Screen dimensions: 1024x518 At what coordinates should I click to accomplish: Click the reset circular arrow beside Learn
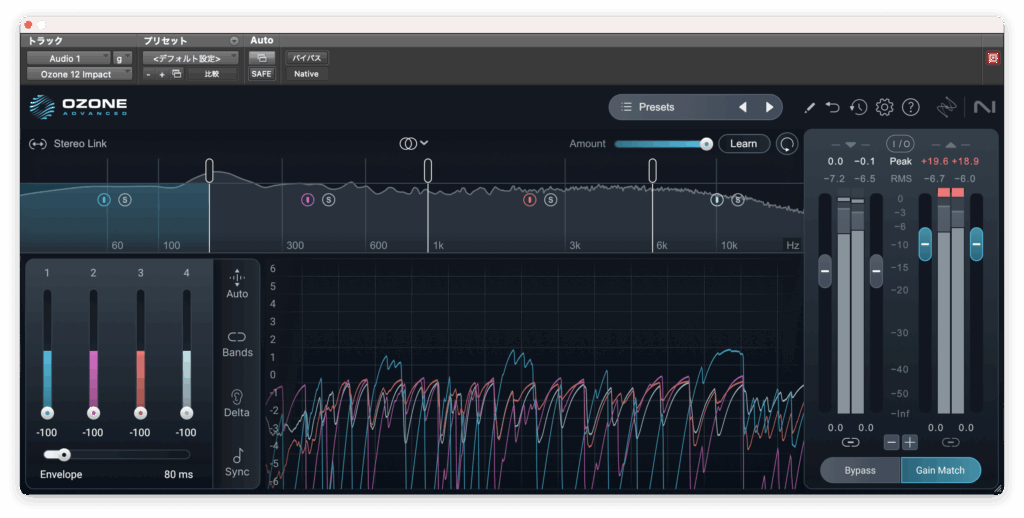pyautogui.click(x=788, y=144)
